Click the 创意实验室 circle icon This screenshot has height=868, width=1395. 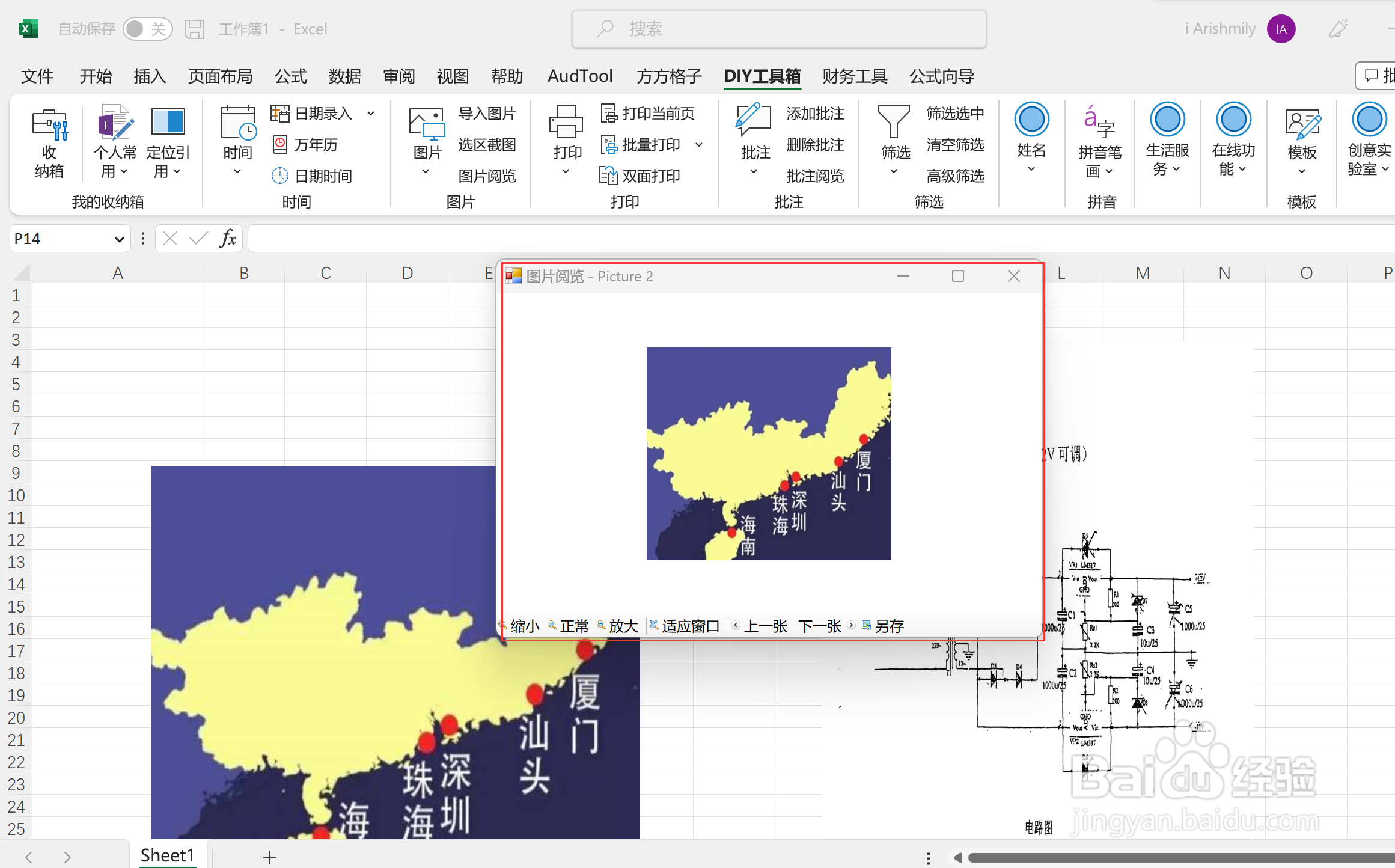coord(1370,120)
